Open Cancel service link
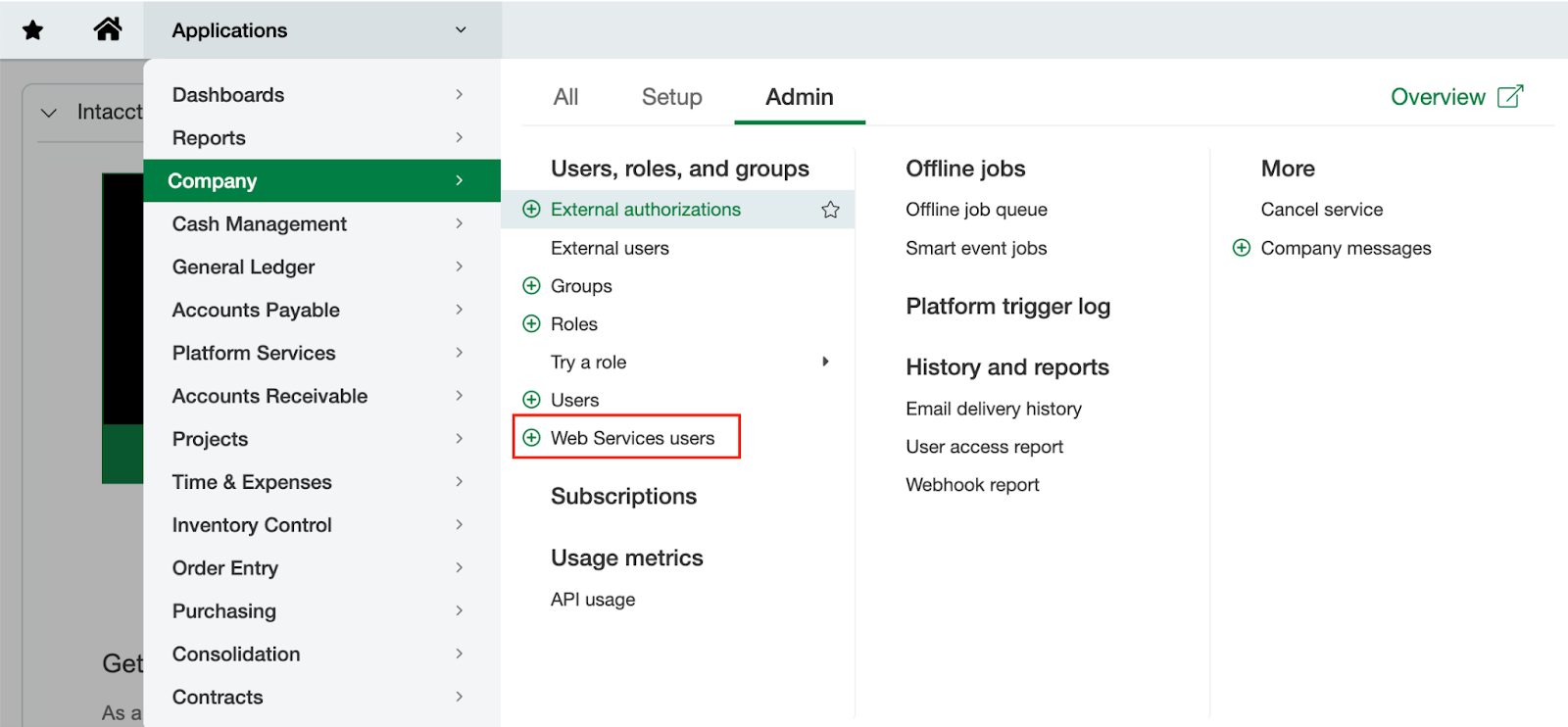The width and height of the screenshot is (1568, 727). [x=1321, y=210]
